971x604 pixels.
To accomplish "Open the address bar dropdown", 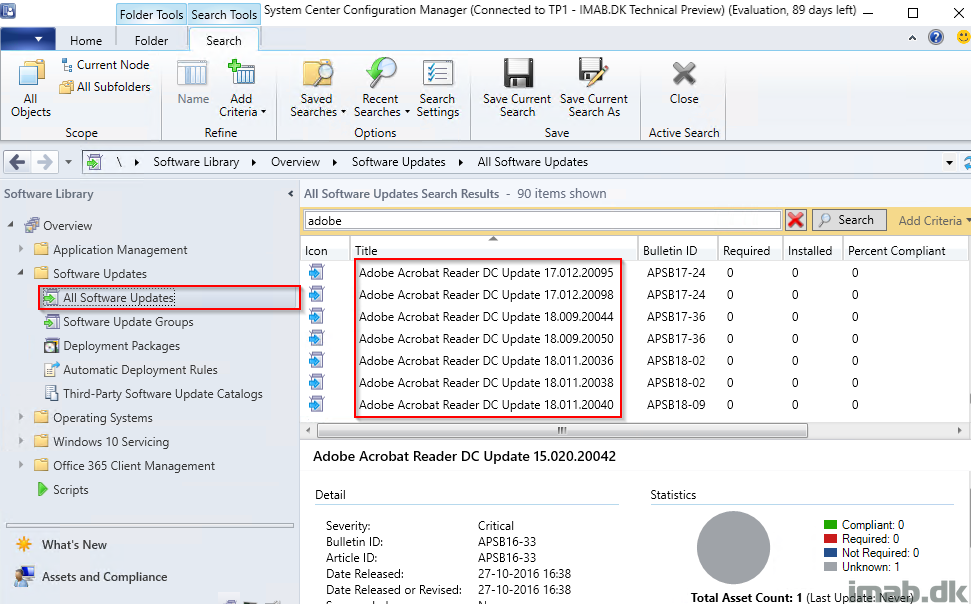I will point(949,163).
